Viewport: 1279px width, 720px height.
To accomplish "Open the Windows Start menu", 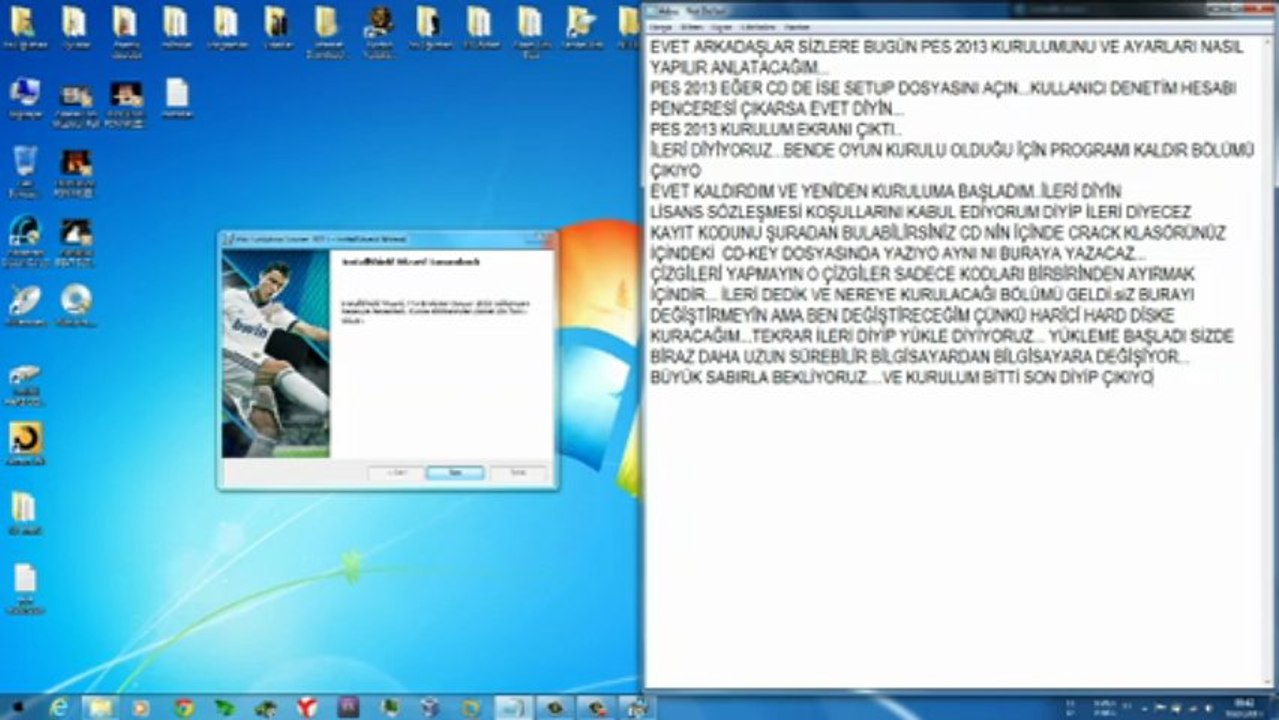I will (16, 707).
